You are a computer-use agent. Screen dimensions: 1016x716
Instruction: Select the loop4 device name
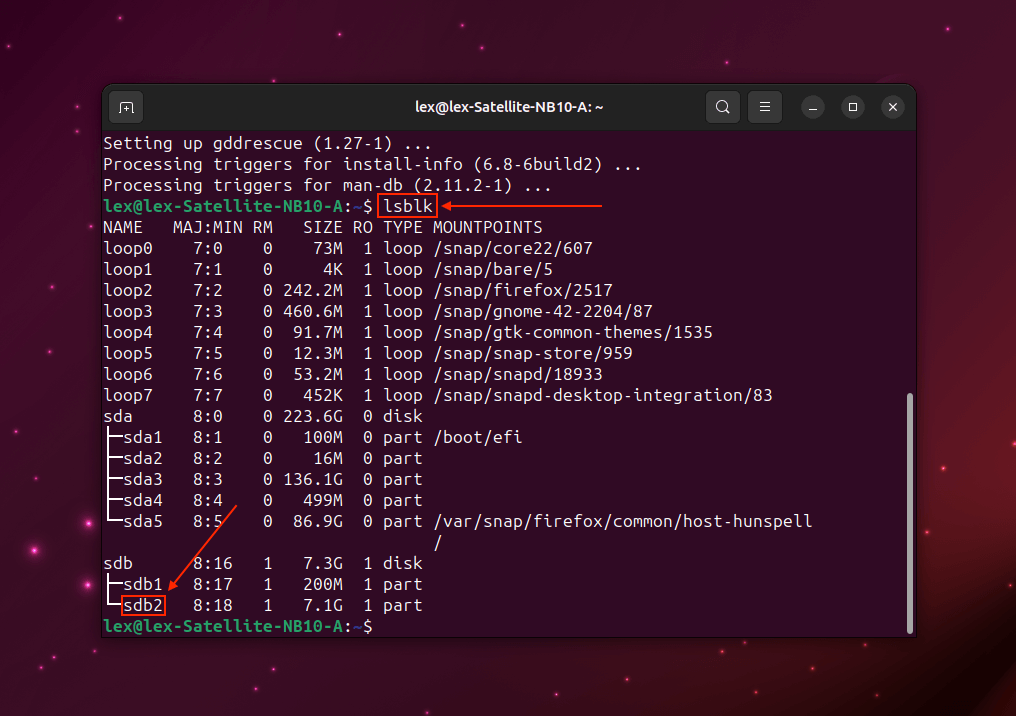point(128,332)
